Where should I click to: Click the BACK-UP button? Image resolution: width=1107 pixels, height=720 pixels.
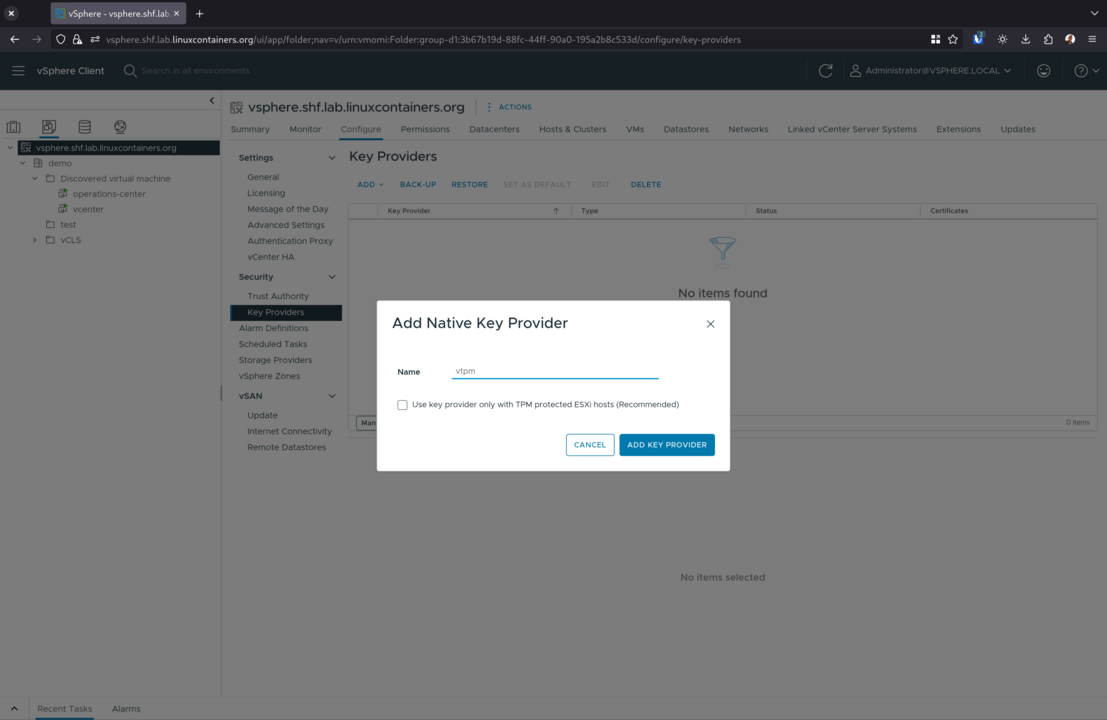[x=418, y=185]
